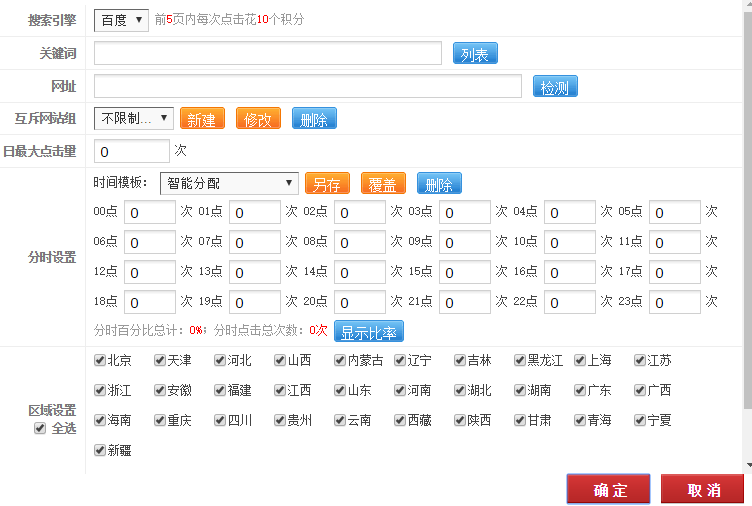
Task: Click the 11点 count field
Action: point(675,242)
